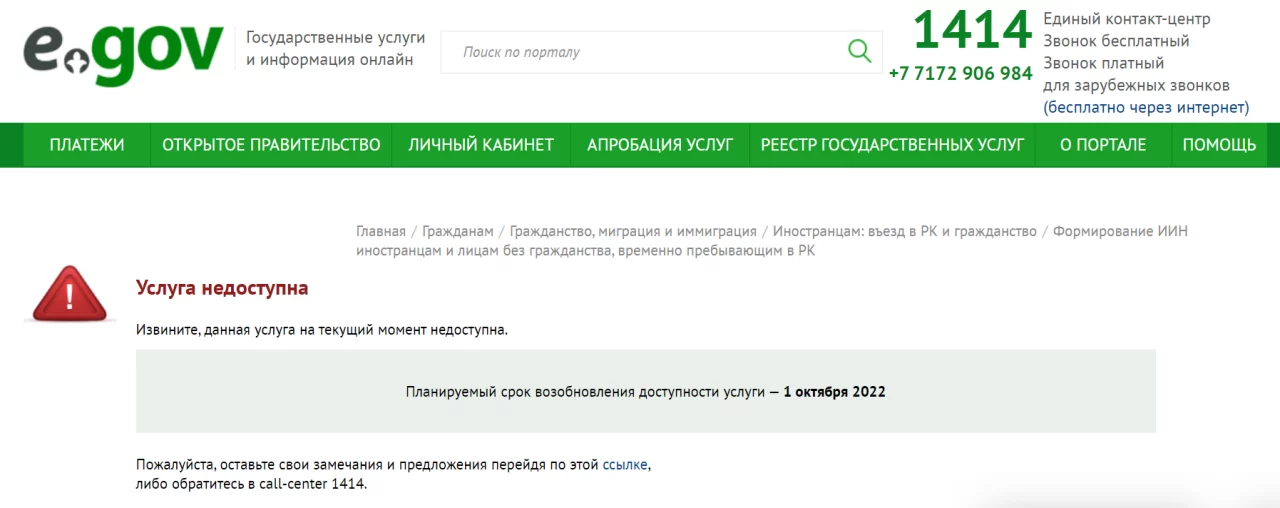Click the red warning triangle icon
1280x508 pixels.
coord(69,293)
